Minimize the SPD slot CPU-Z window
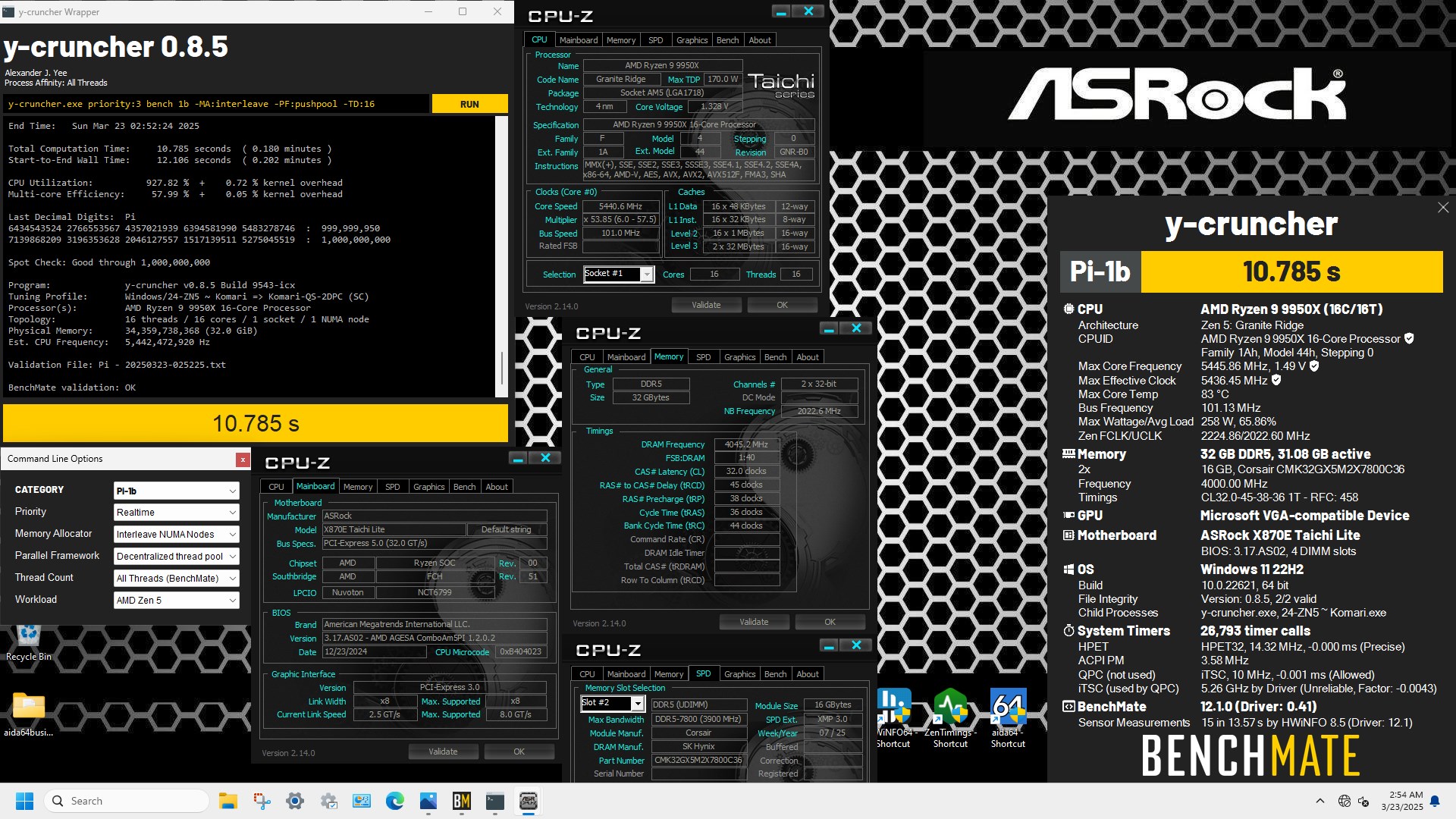1456x819 pixels. 829,645
